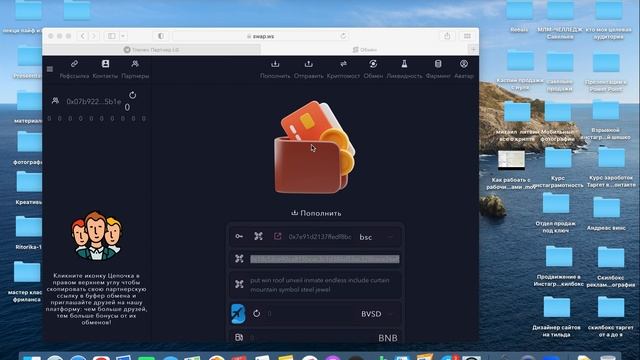Image resolution: width=640 pixels, height=360 pixels.
Task: Click the three people partners illustration
Action: pos(96,236)
